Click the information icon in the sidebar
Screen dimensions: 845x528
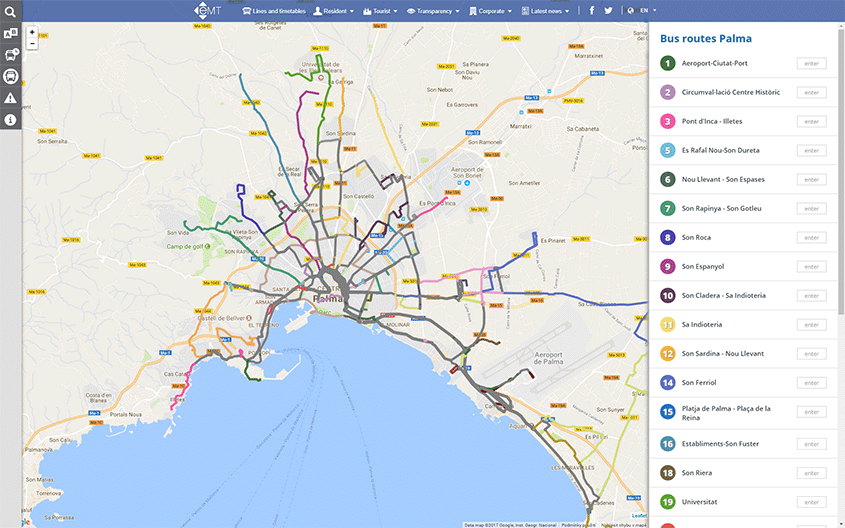pyautogui.click(x=10, y=120)
